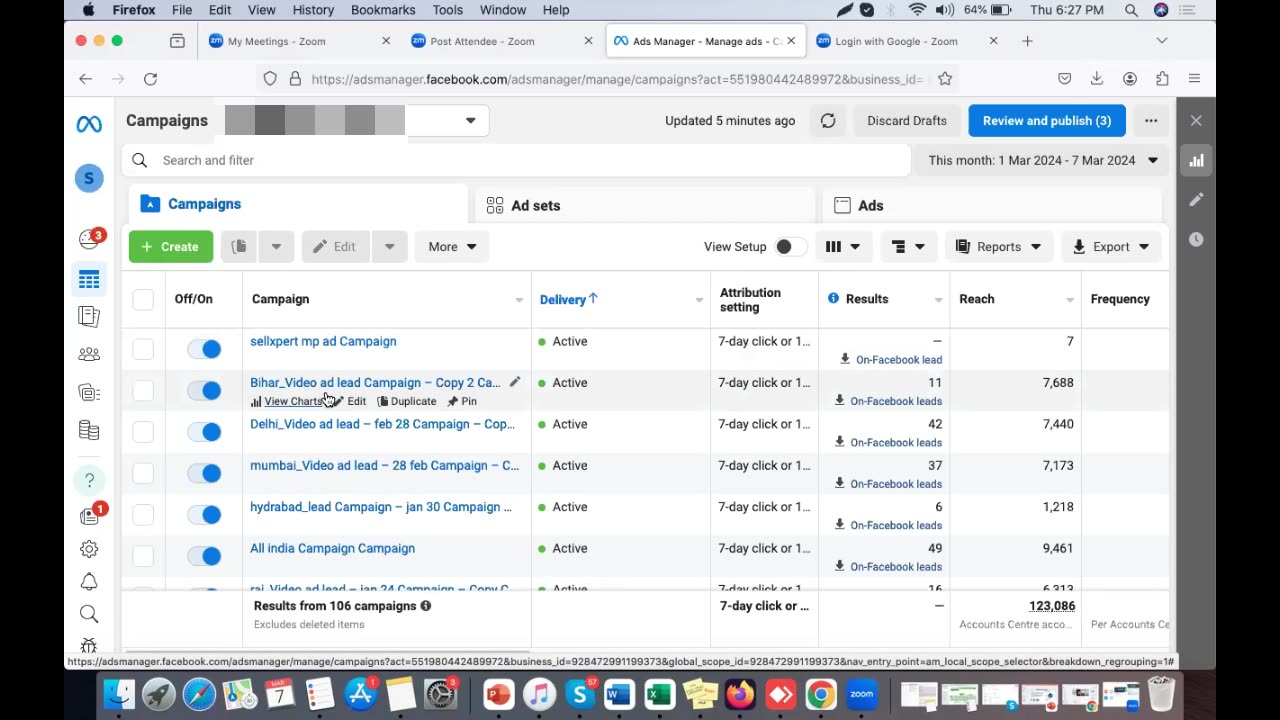Turn off sellxpert mp ad Campaign toggle
Viewport: 1280px width, 720px height.
click(x=204, y=349)
